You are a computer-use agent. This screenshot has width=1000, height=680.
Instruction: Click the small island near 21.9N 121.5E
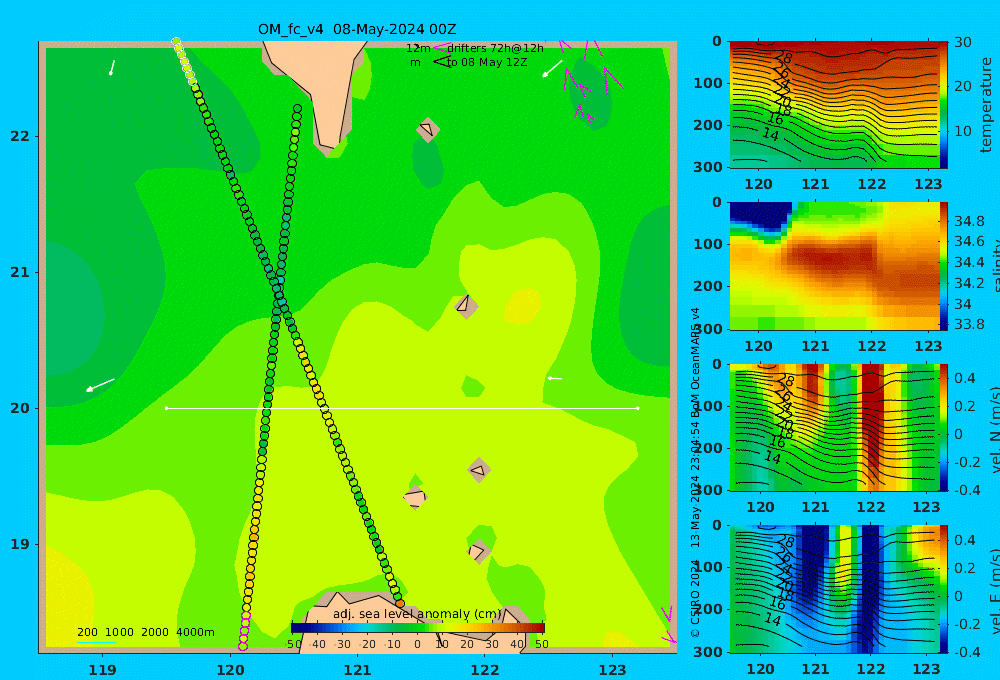coord(428,129)
